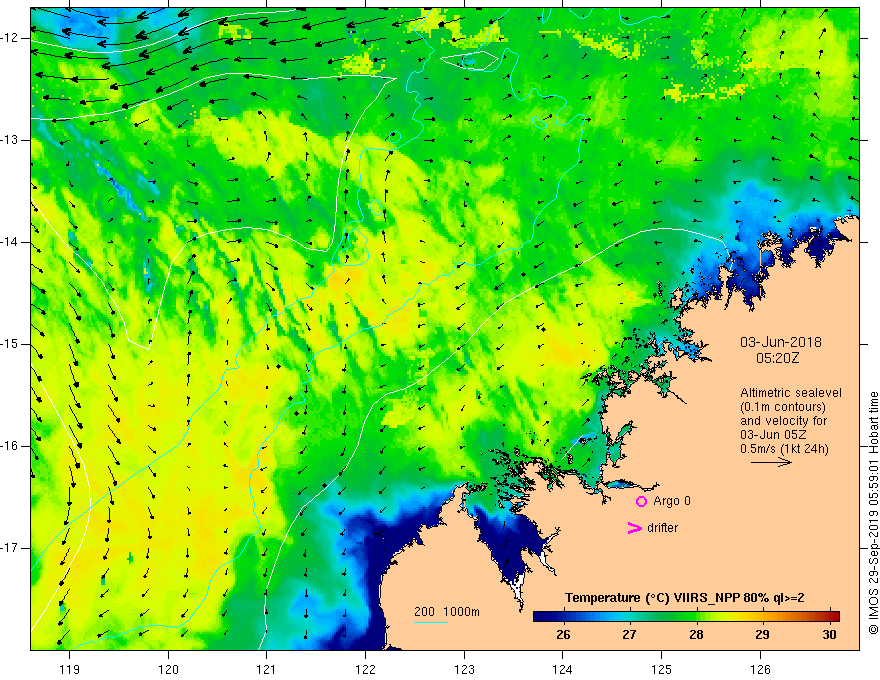Click the 'Argo 0' legend label
Image resolution: width=880 pixels, height=680 pixels.
(672, 501)
